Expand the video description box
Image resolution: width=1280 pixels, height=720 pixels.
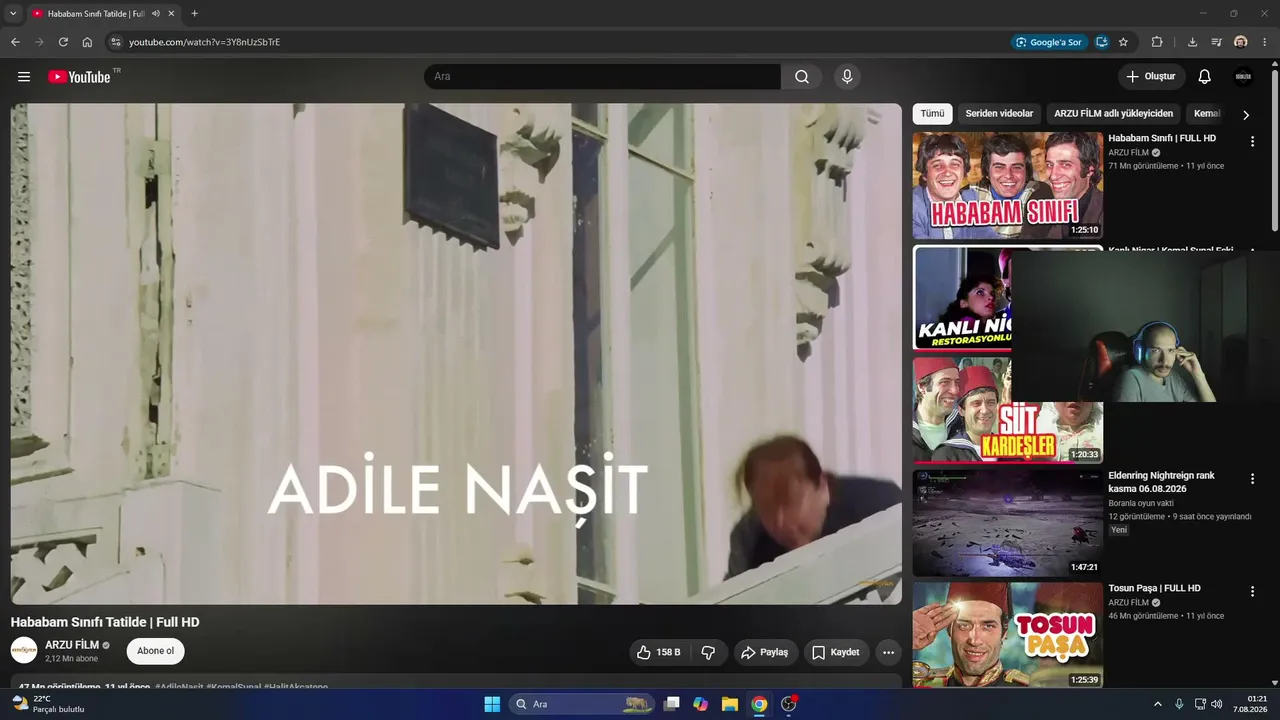point(456,681)
